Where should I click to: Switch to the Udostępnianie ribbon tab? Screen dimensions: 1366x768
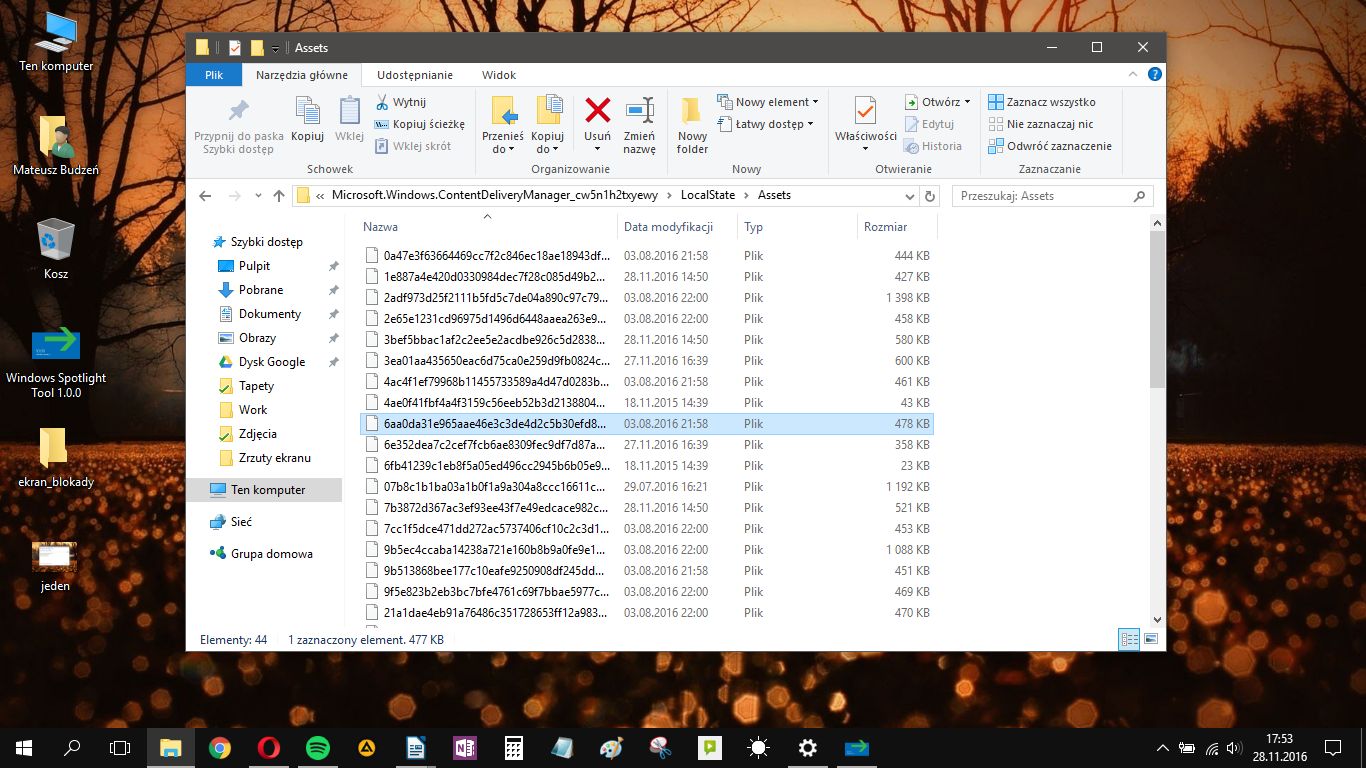tap(415, 75)
